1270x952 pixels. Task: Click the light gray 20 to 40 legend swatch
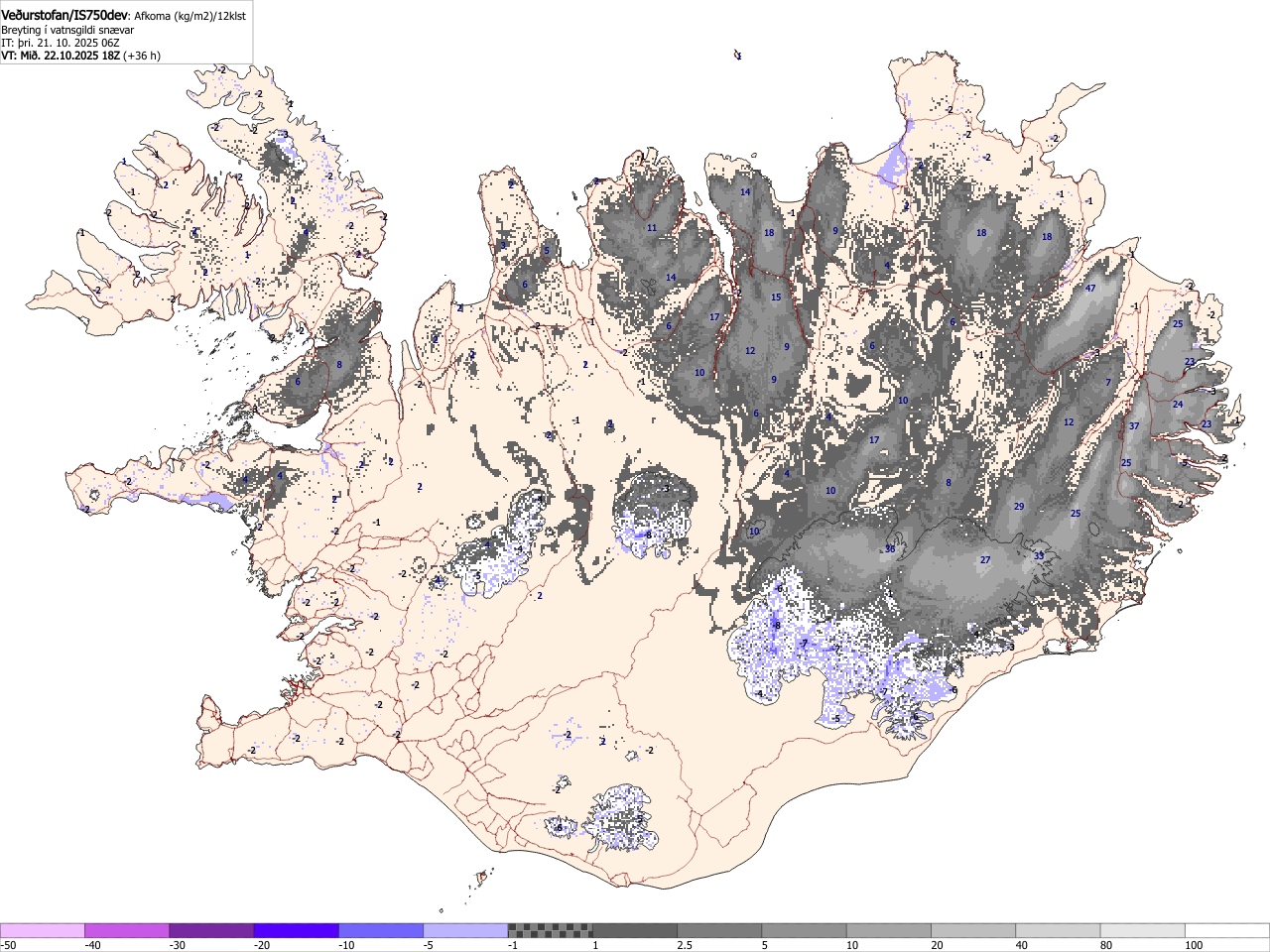[973, 930]
